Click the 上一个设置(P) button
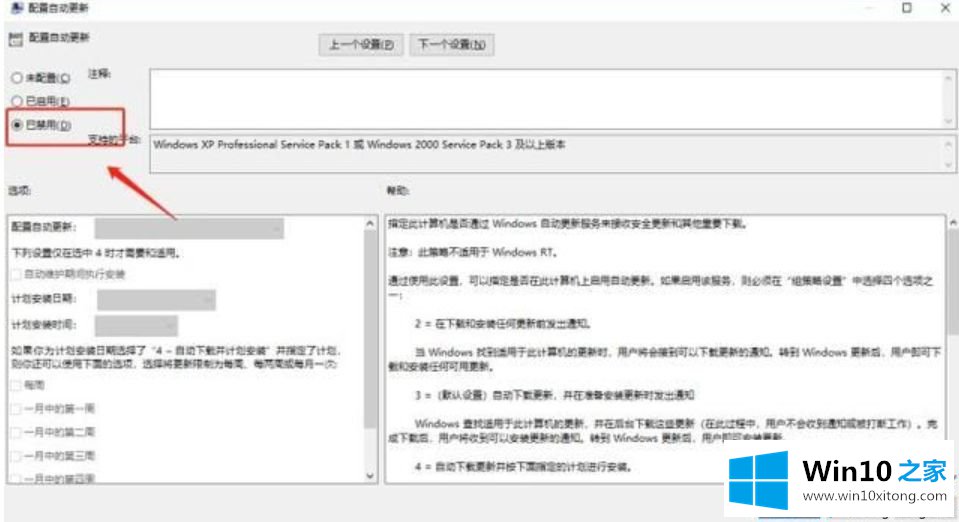Screen dimensions: 959x522 tap(361, 45)
